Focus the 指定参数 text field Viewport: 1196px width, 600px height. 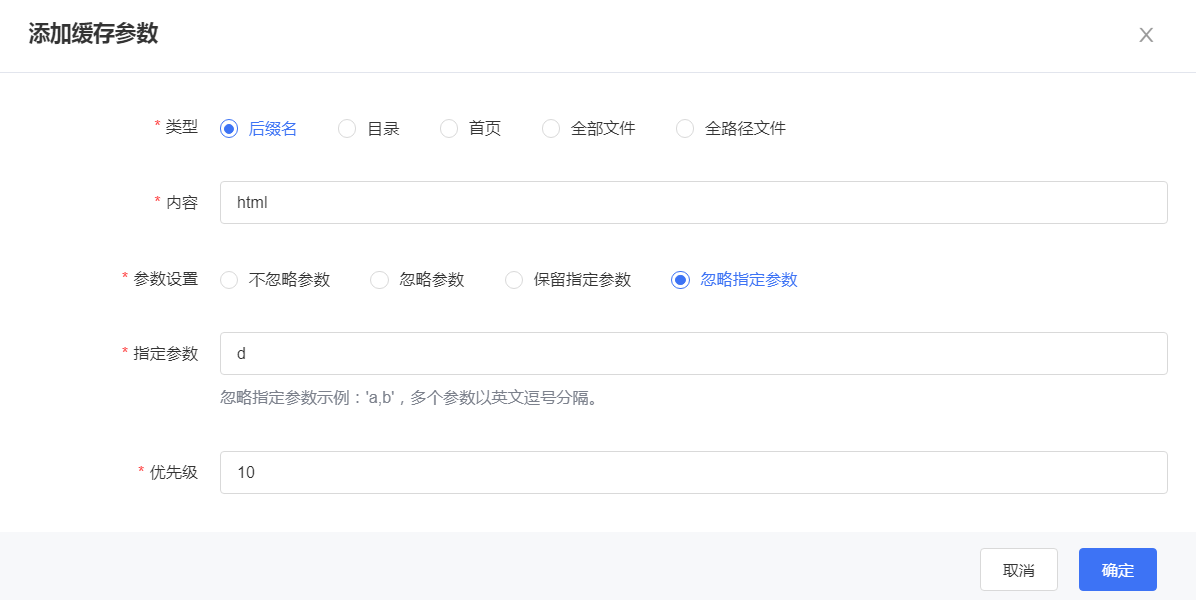coord(693,353)
